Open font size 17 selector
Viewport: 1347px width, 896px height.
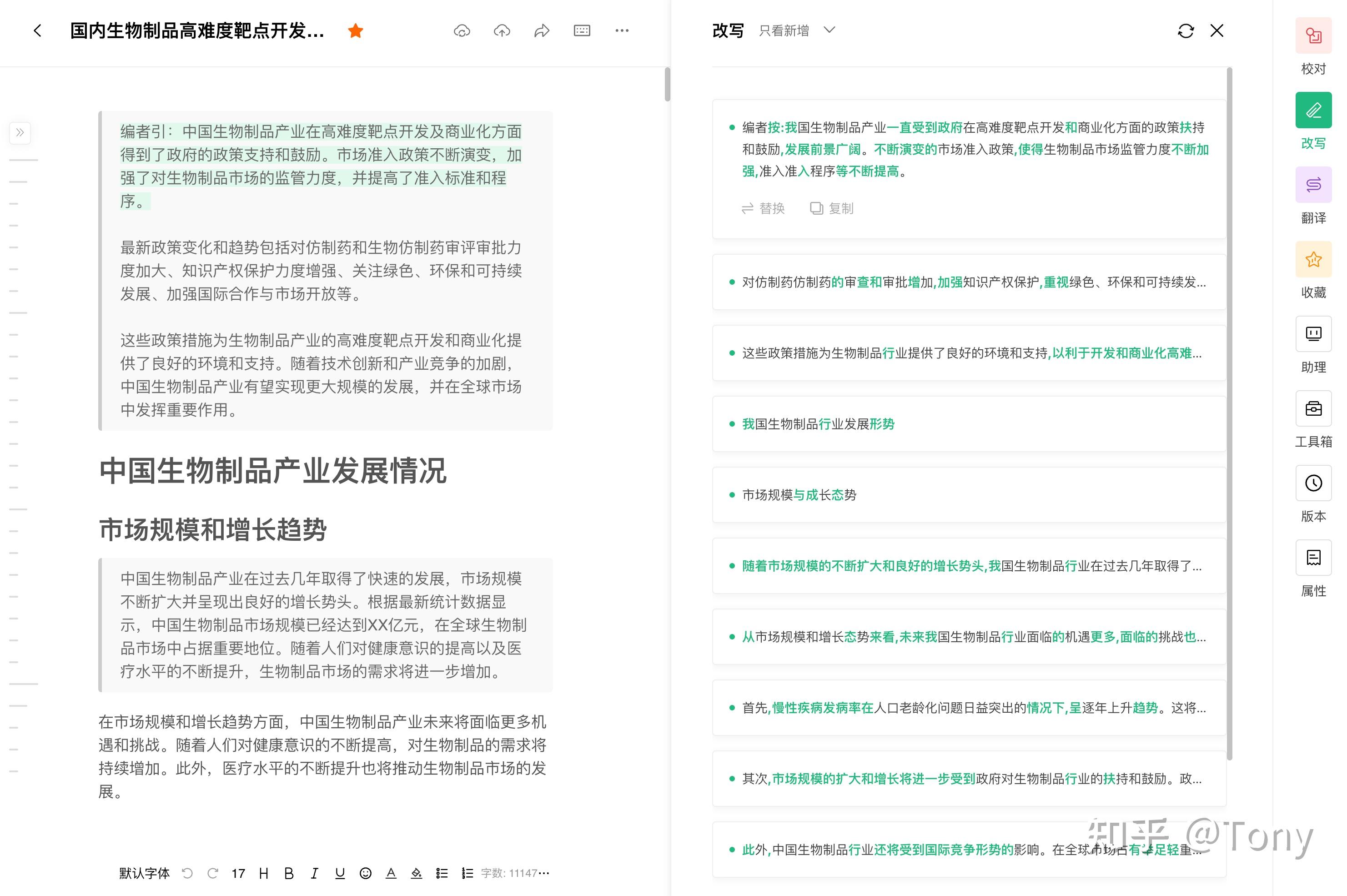pos(238,873)
